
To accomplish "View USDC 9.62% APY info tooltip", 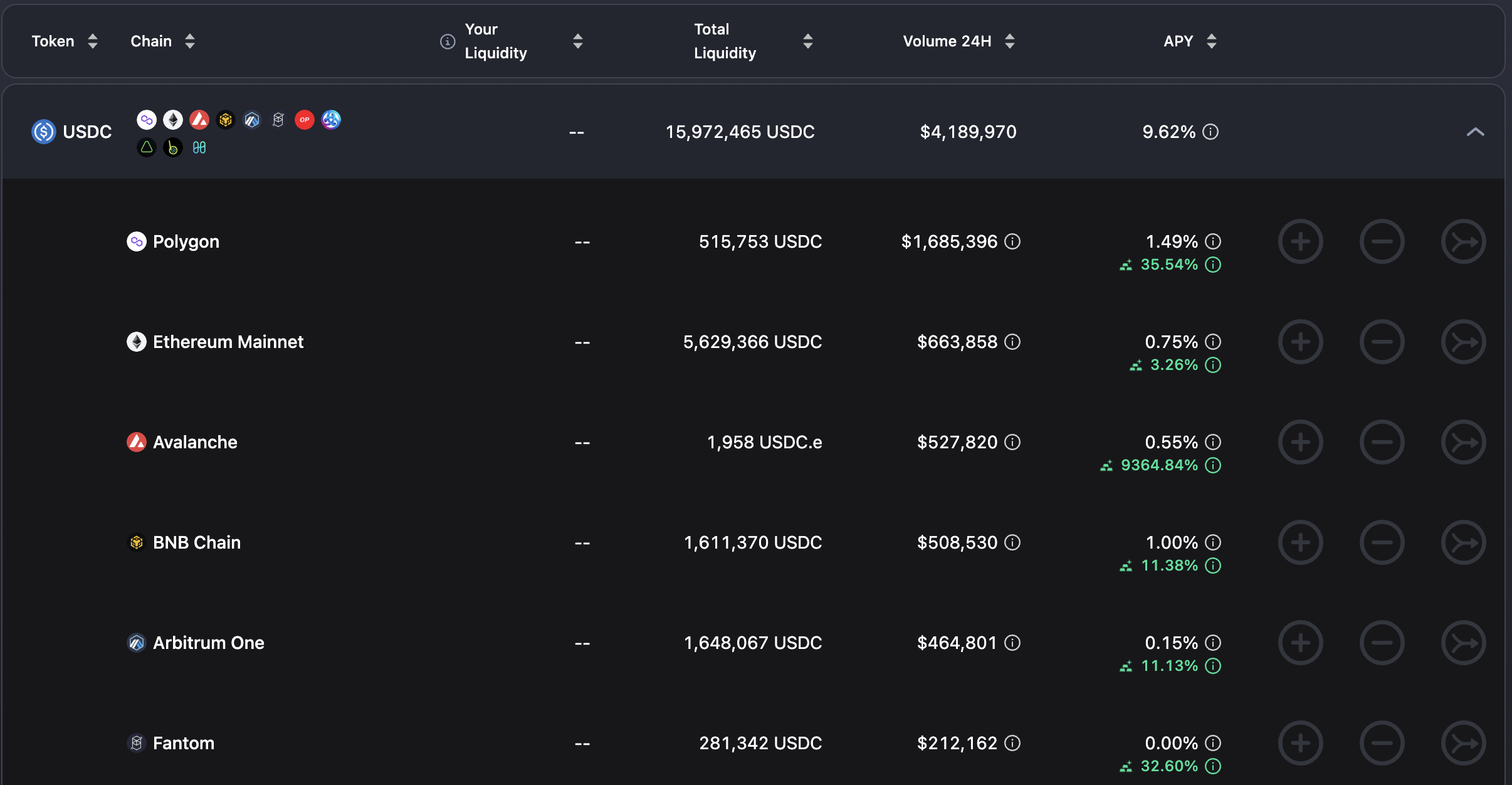I will [x=1210, y=132].
